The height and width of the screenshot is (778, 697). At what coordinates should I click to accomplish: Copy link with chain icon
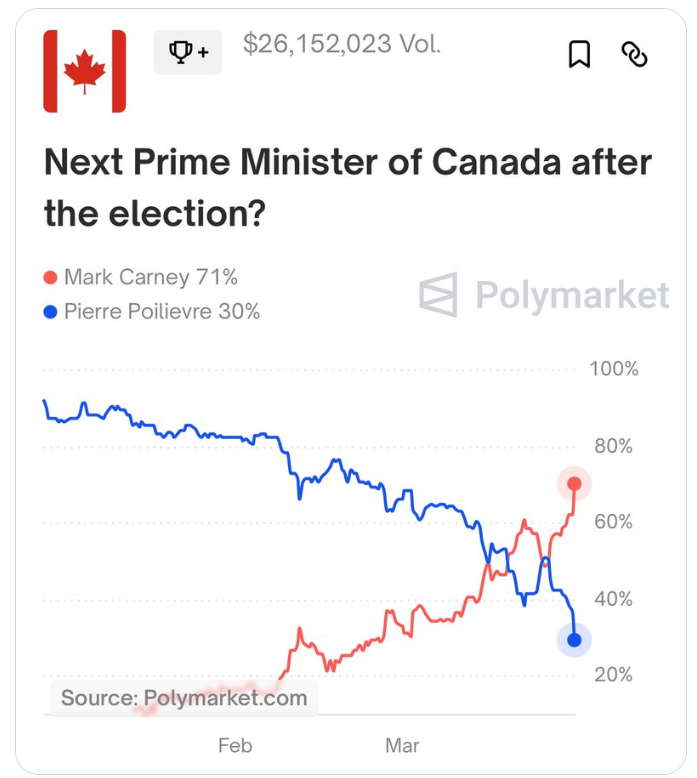635,54
